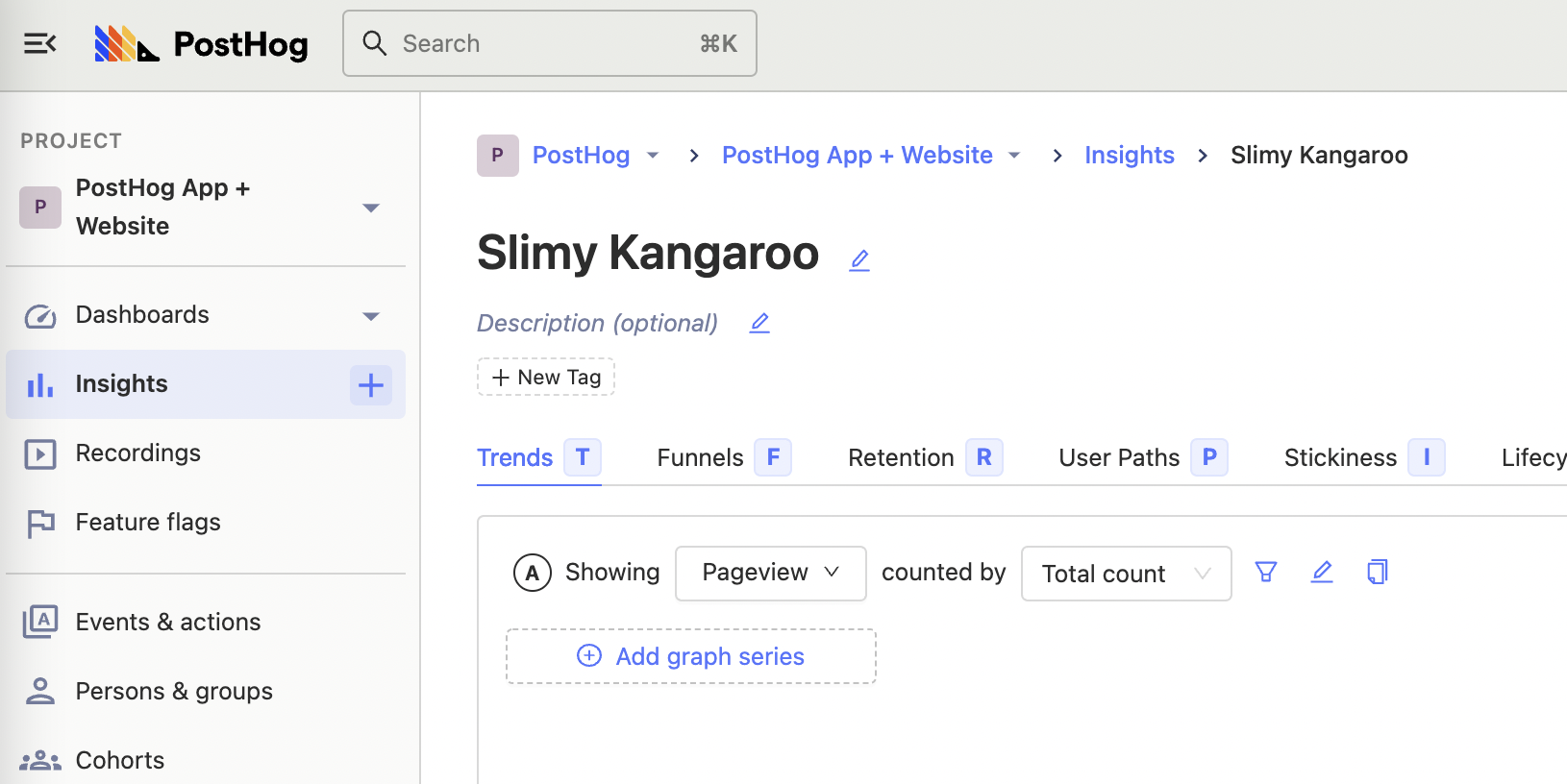Switch to the Funnels tab
This screenshot has height=784, width=1567.
click(724, 458)
